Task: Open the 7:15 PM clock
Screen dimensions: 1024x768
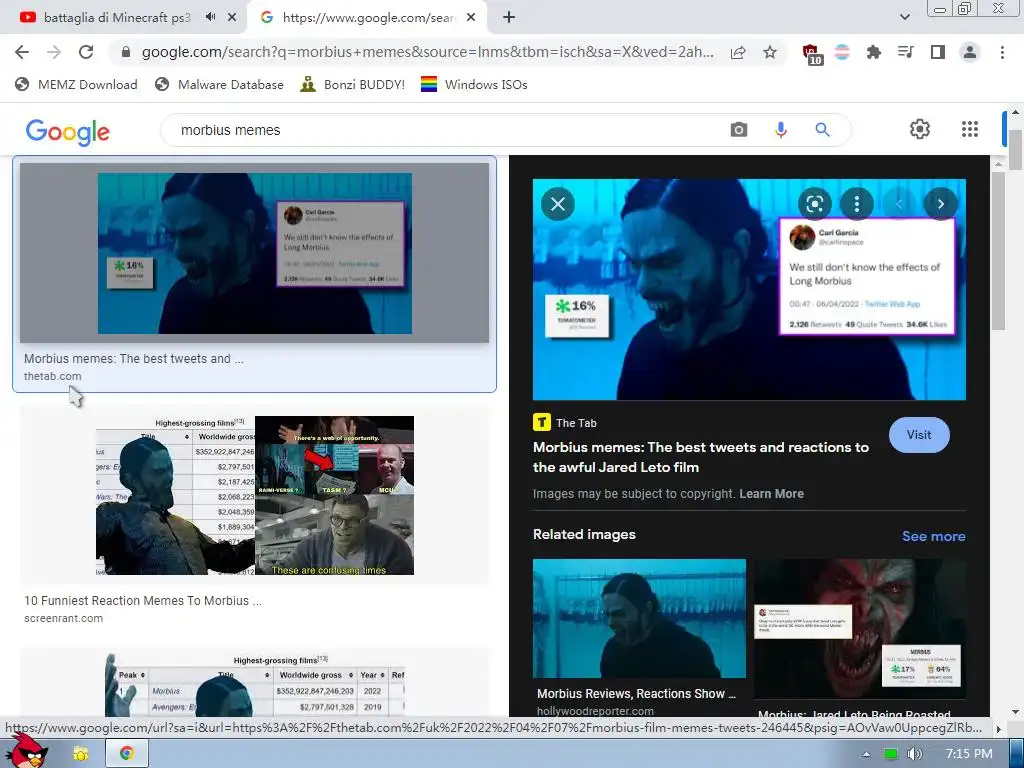Action: (969, 754)
